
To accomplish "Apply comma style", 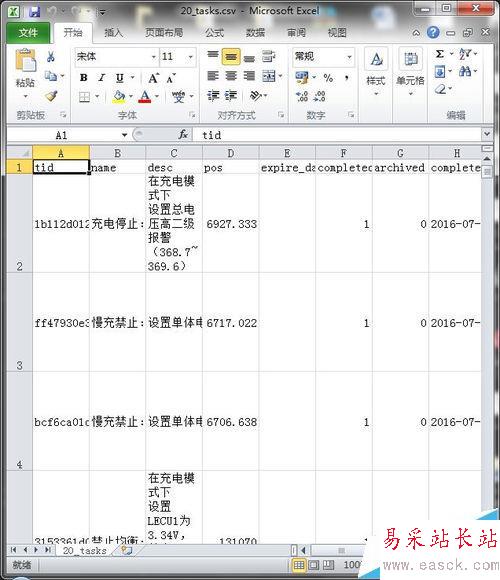I will pos(347,78).
